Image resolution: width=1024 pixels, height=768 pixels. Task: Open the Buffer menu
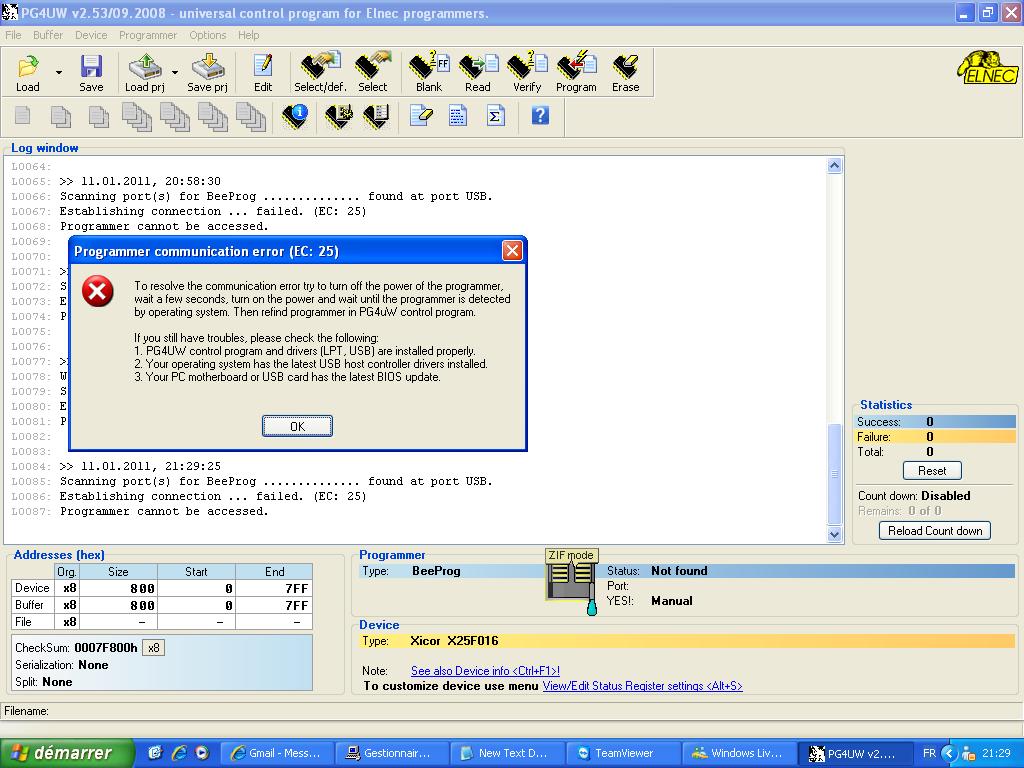[x=48, y=35]
